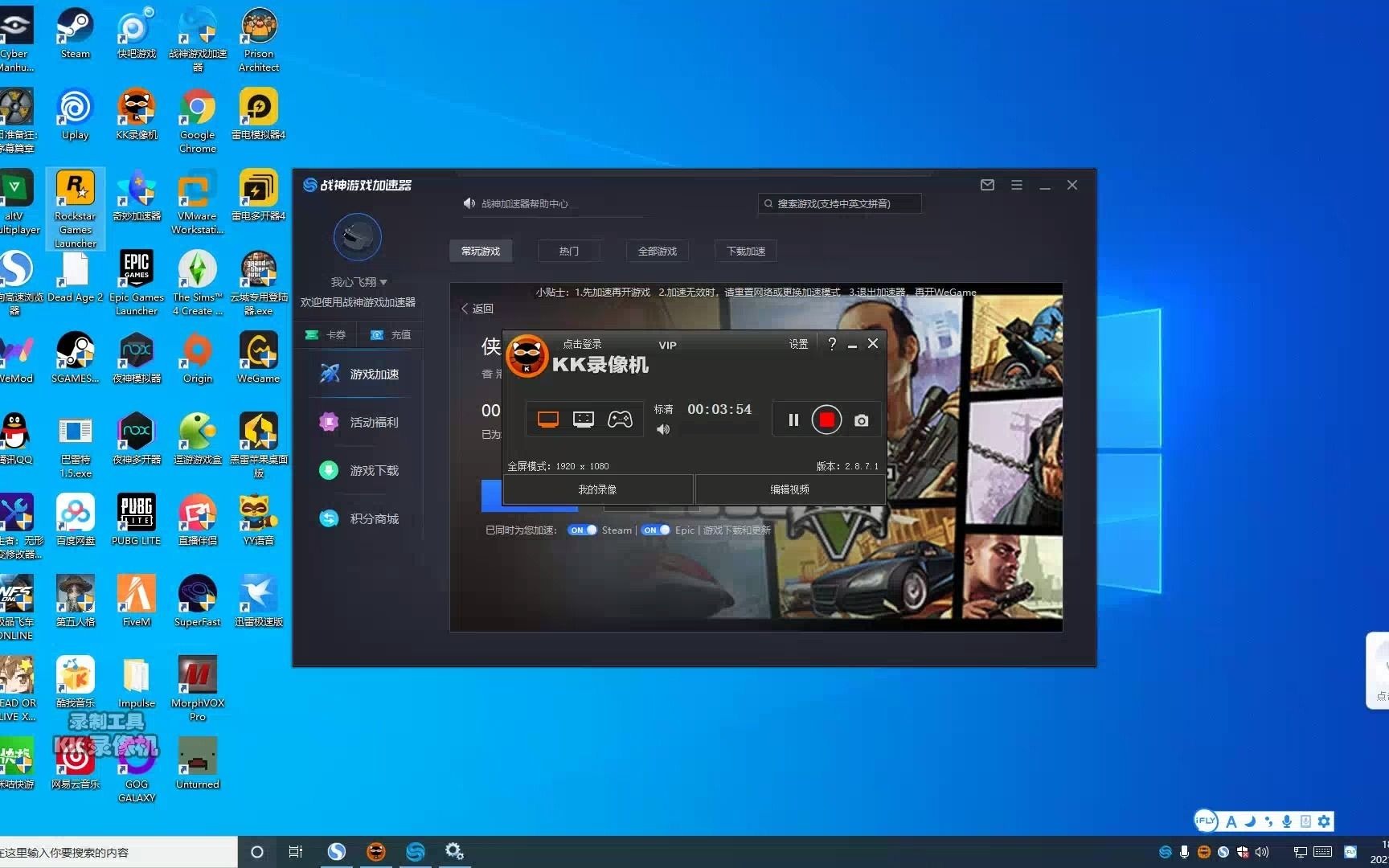The width and height of the screenshot is (1389, 868).
Task: Open 活动福利 in sidebar
Action: click(360, 422)
